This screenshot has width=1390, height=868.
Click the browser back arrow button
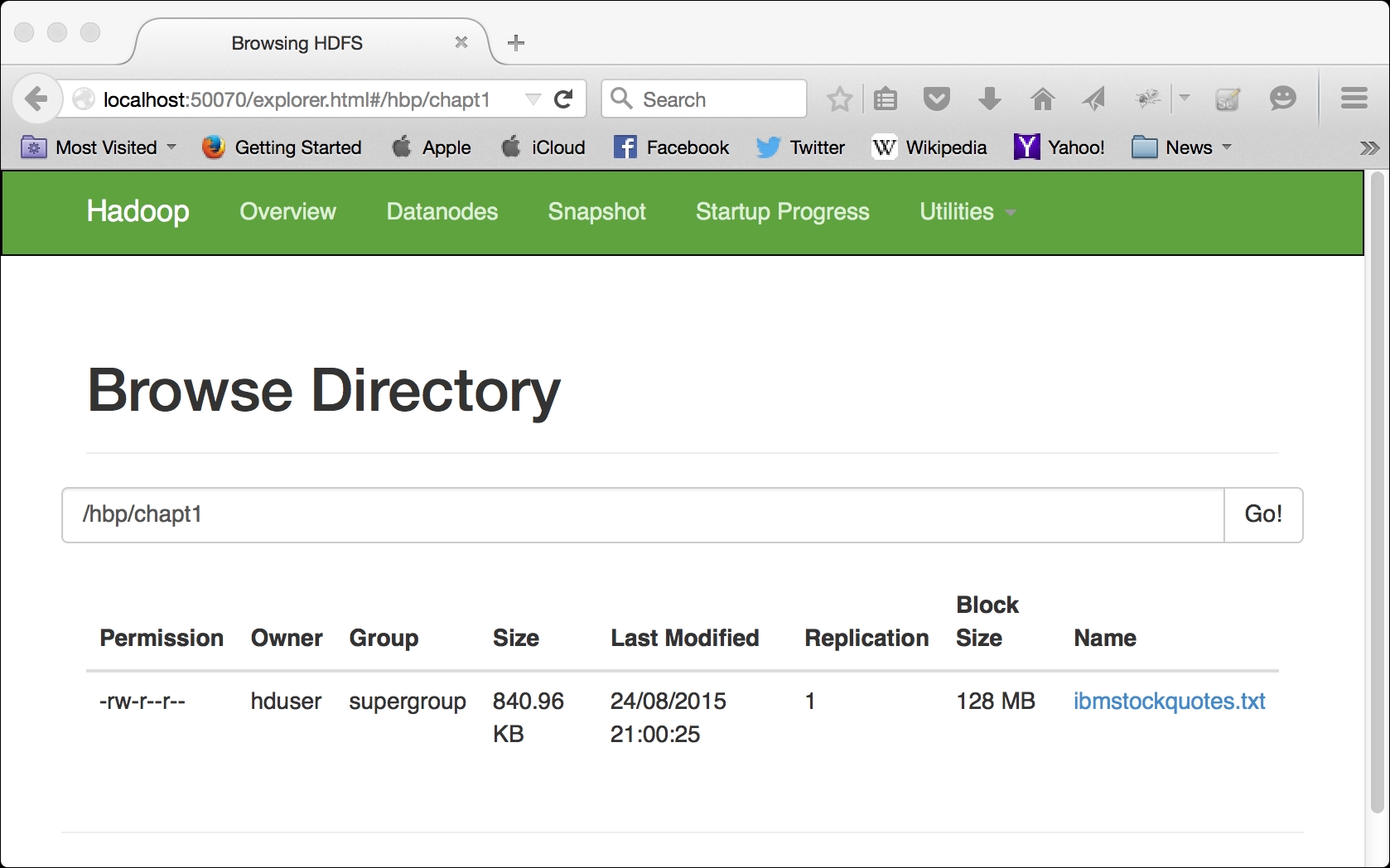[36, 99]
